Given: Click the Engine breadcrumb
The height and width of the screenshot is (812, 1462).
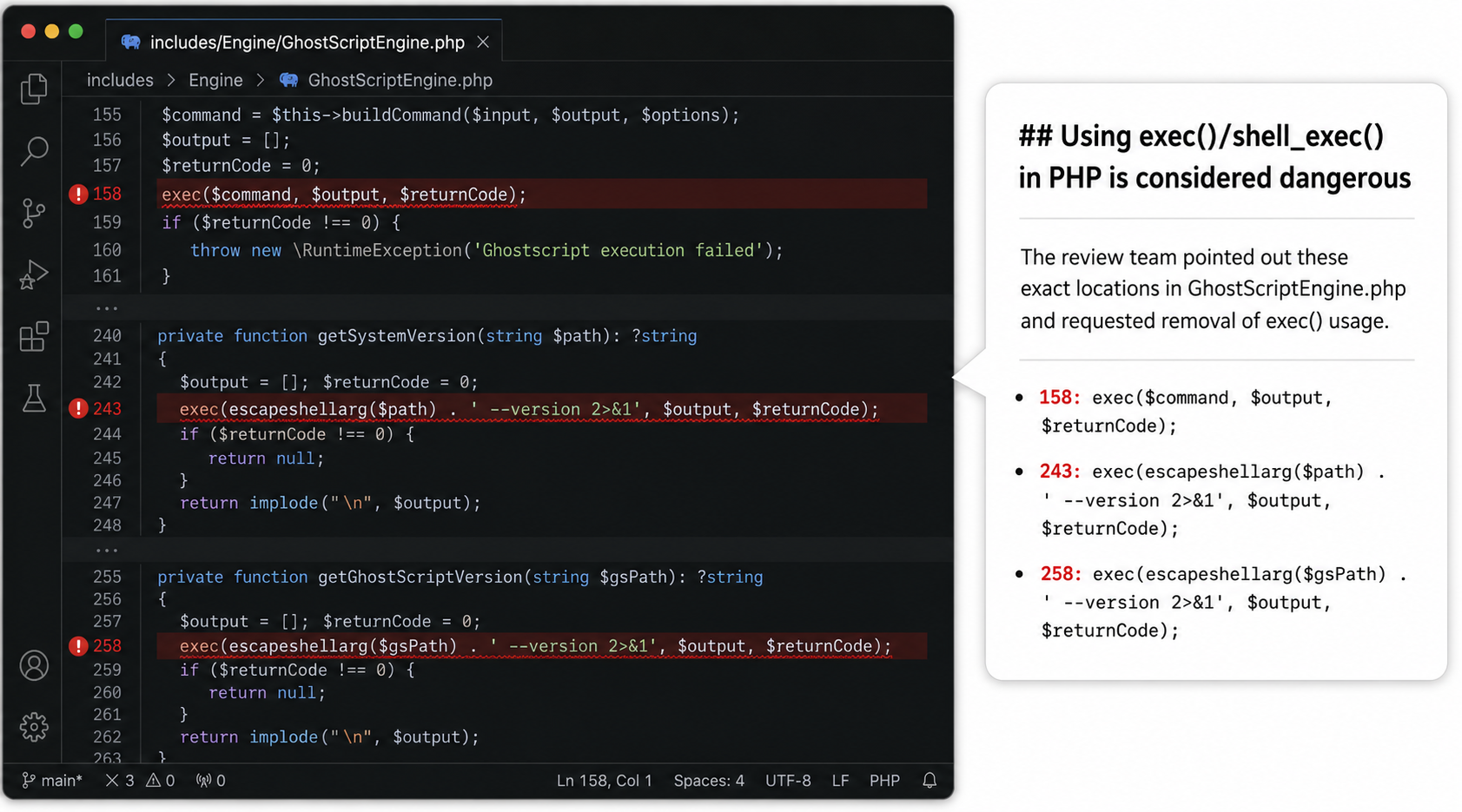Looking at the screenshot, I should point(215,80).
